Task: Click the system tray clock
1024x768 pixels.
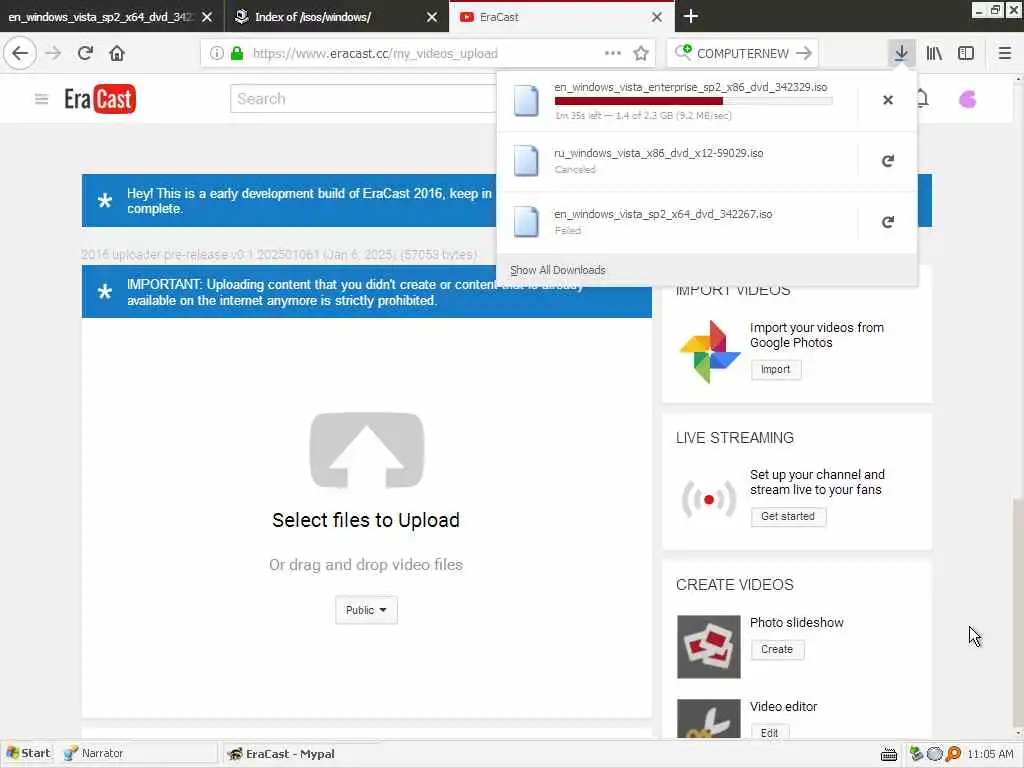Action: tap(990, 754)
